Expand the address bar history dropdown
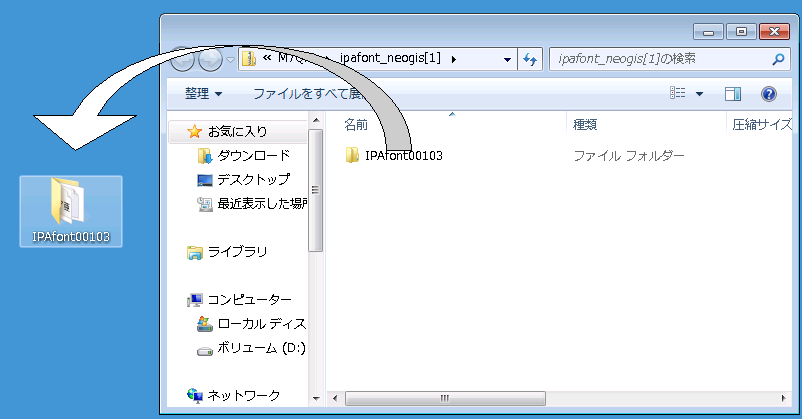 point(507,59)
